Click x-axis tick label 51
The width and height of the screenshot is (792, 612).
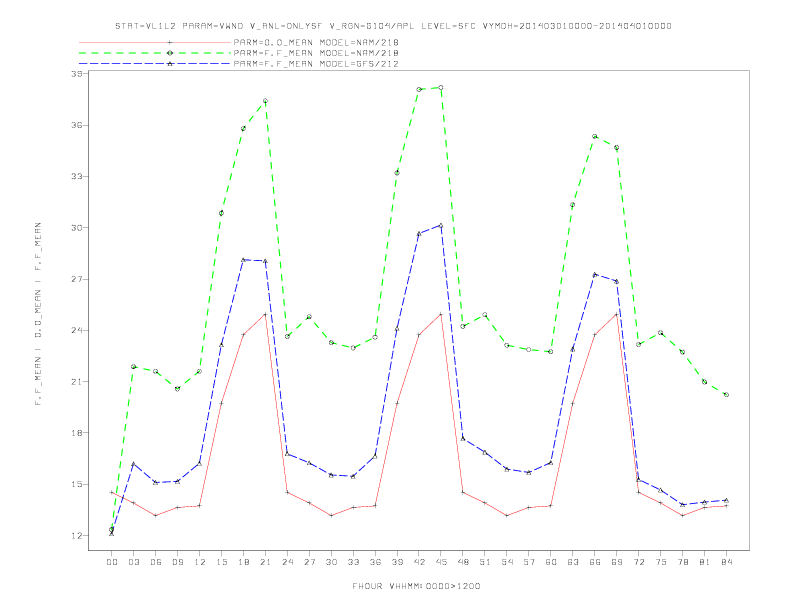click(x=485, y=562)
